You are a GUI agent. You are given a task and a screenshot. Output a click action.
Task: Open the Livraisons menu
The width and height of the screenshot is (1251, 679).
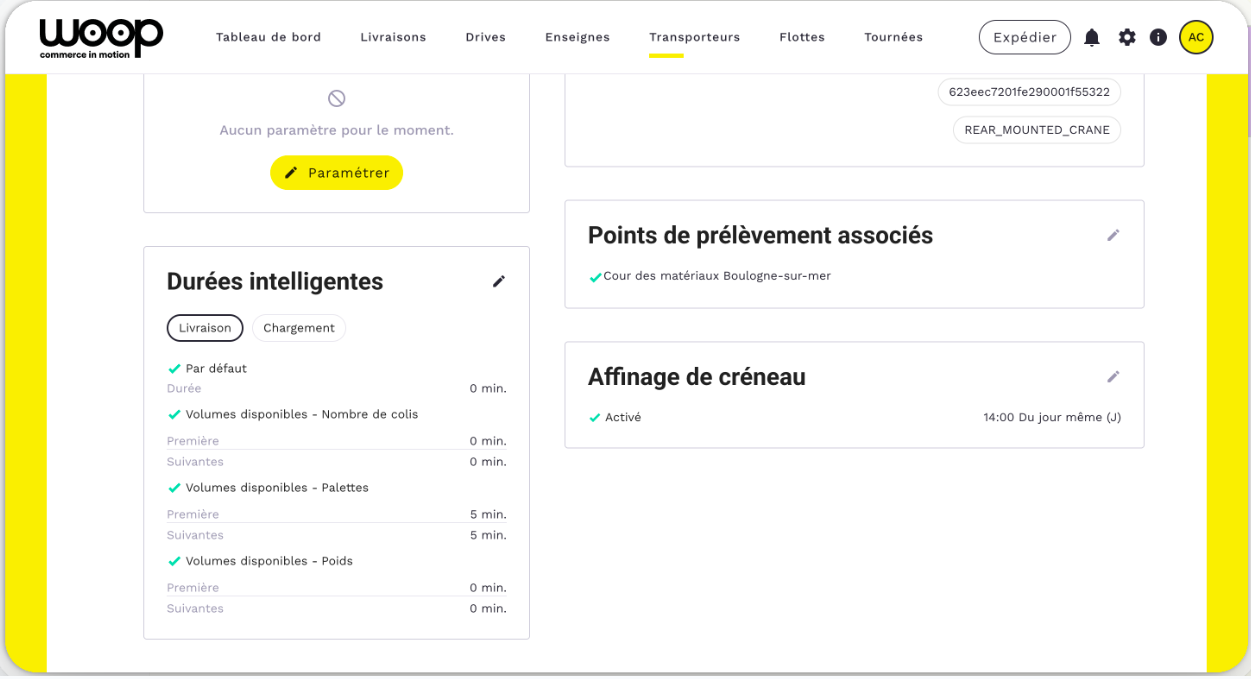393,38
